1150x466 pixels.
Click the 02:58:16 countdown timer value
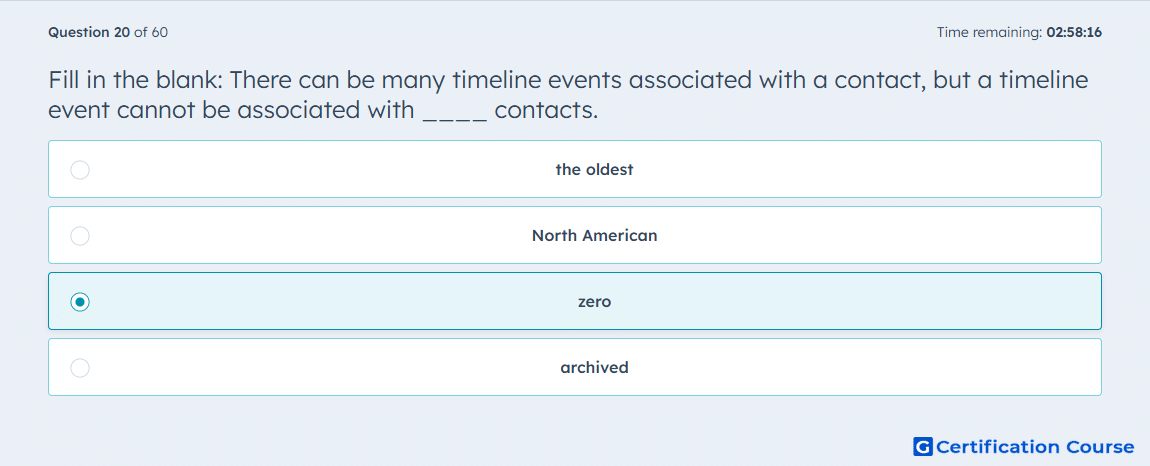1074,32
